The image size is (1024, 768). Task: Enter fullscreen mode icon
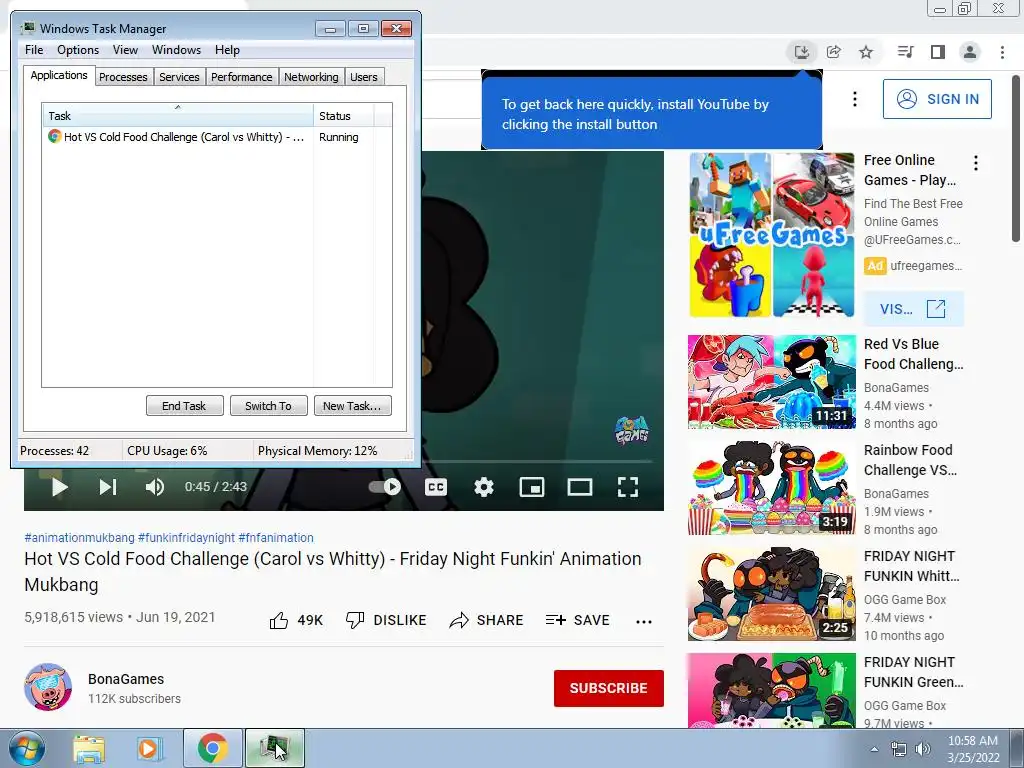pos(628,487)
